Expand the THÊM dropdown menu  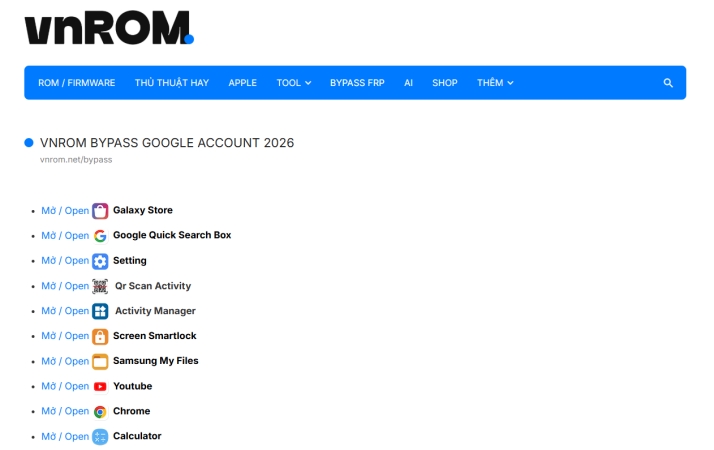click(x=495, y=83)
